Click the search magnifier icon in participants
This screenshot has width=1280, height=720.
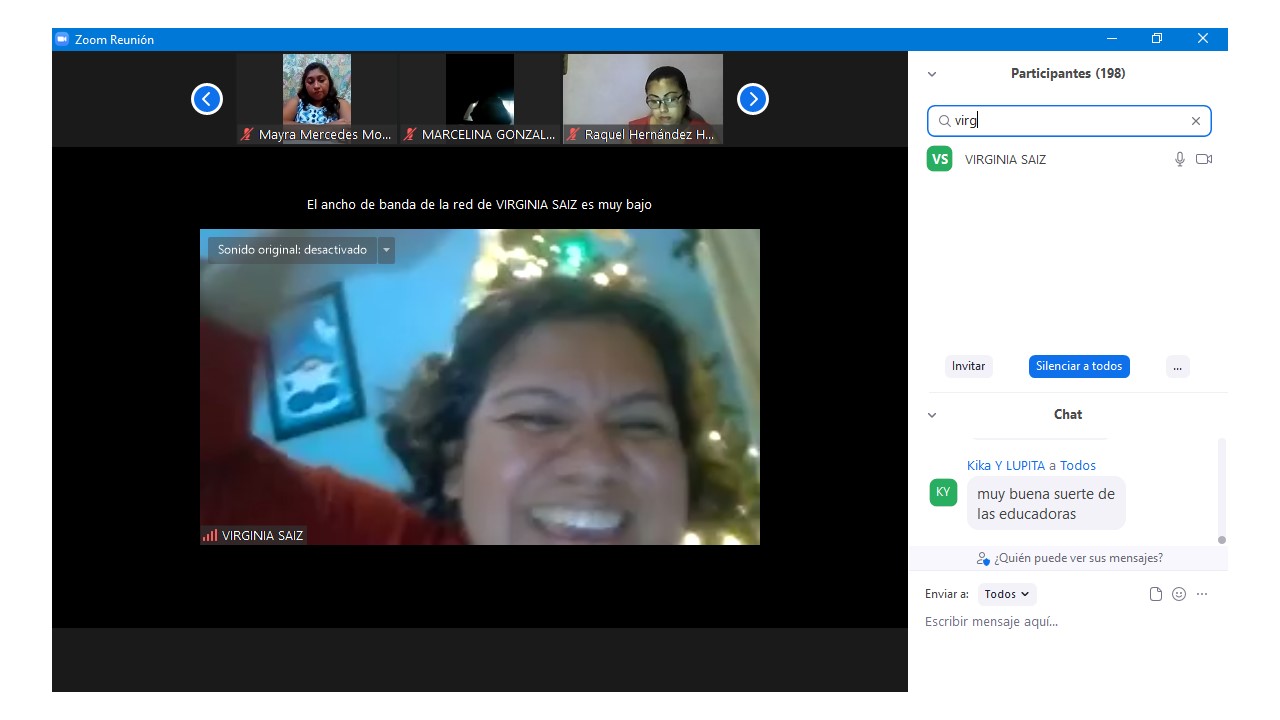pyautogui.click(x=944, y=121)
